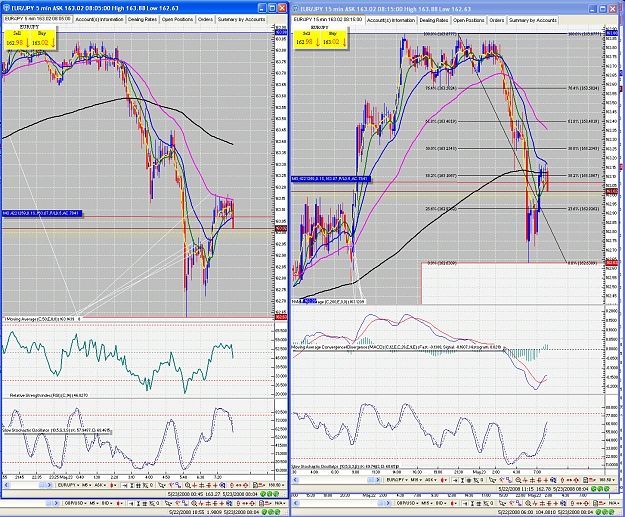The width and height of the screenshot is (625, 517).
Task: Toggle the grid icon in 5 min toolbar
Action: tap(138, 485)
